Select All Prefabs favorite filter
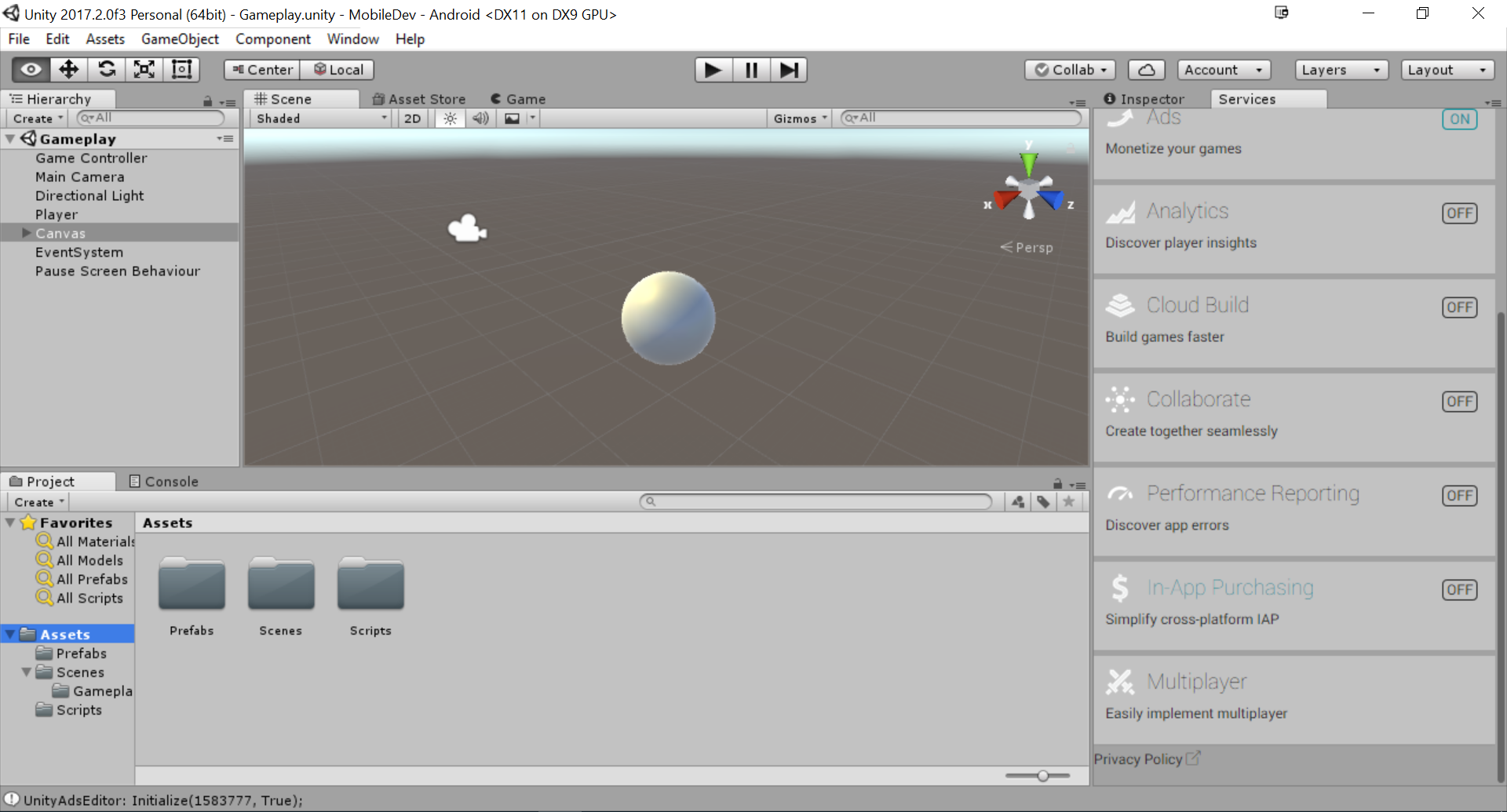The image size is (1507, 812). (x=92, y=579)
